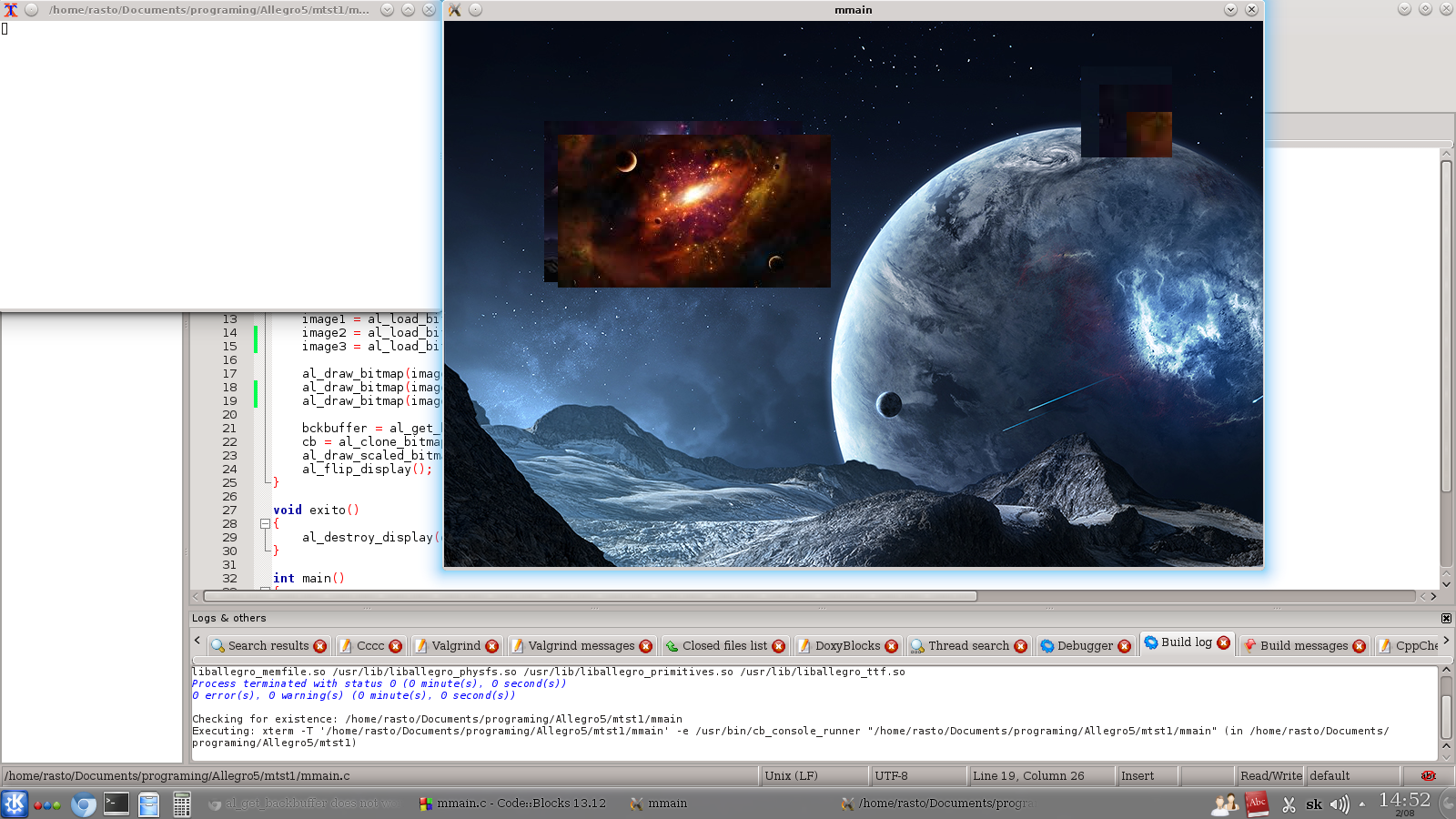The image size is (1456, 819).
Task: Close the Valgrind messages tab
Action: pyautogui.click(x=646, y=646)
